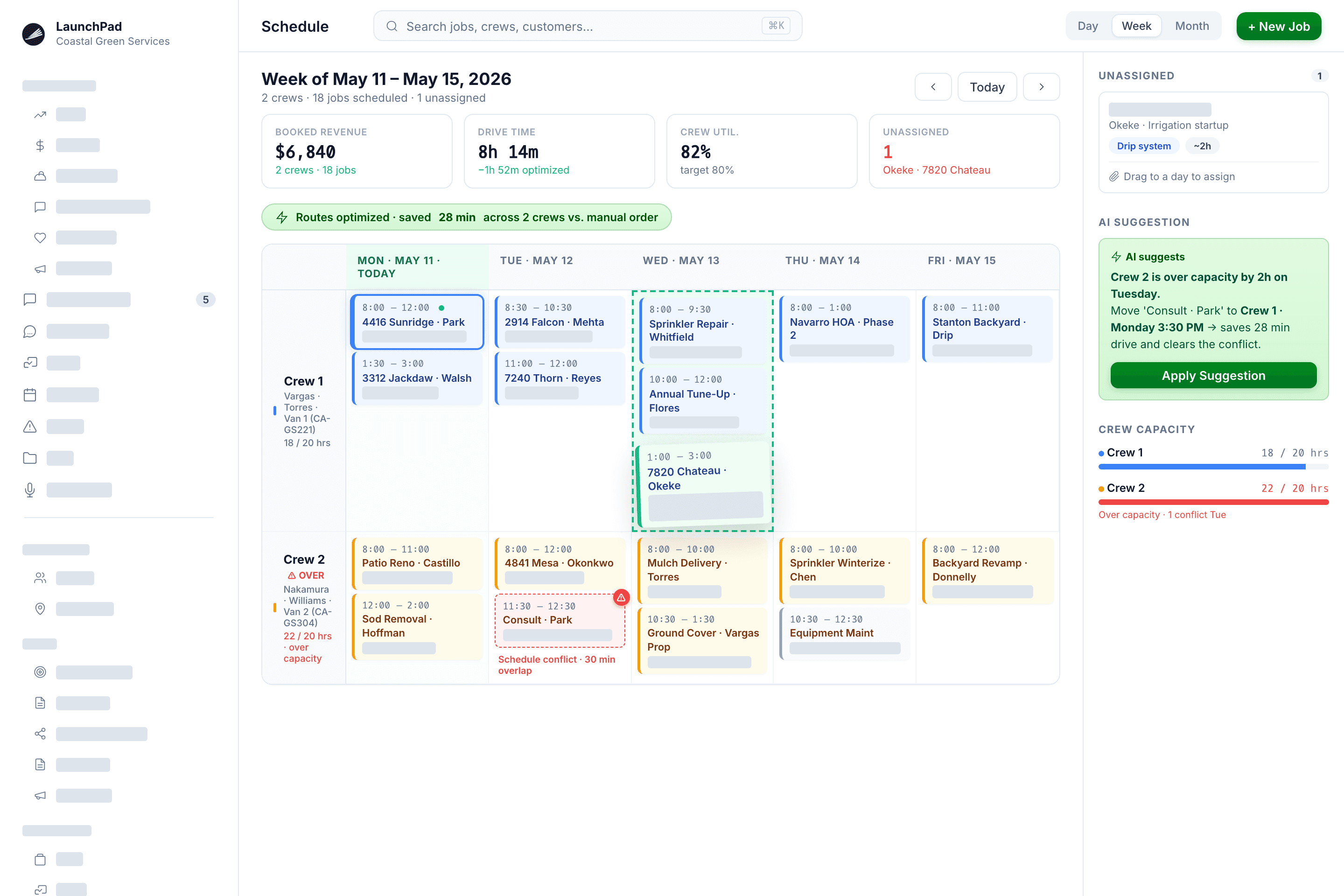Click the paperclip icon beside Drag to assign

pos(1114,176)
